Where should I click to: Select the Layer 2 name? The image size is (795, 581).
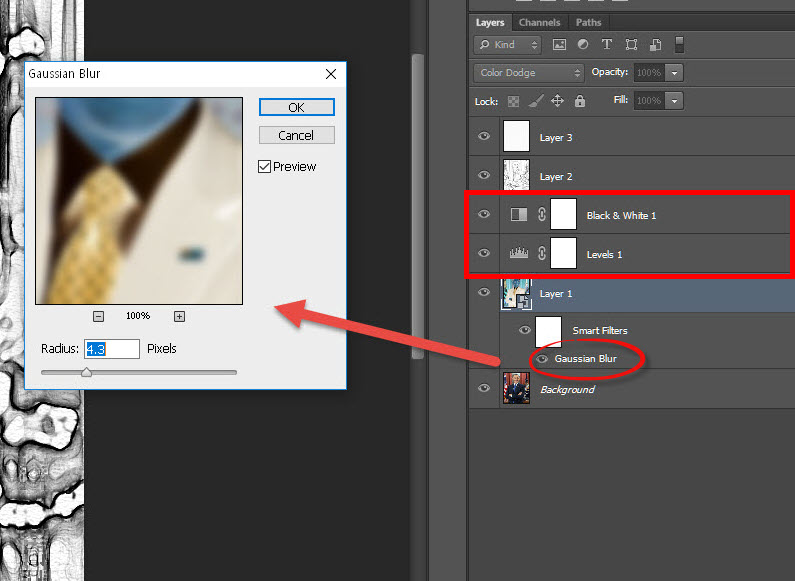[556, 177]
